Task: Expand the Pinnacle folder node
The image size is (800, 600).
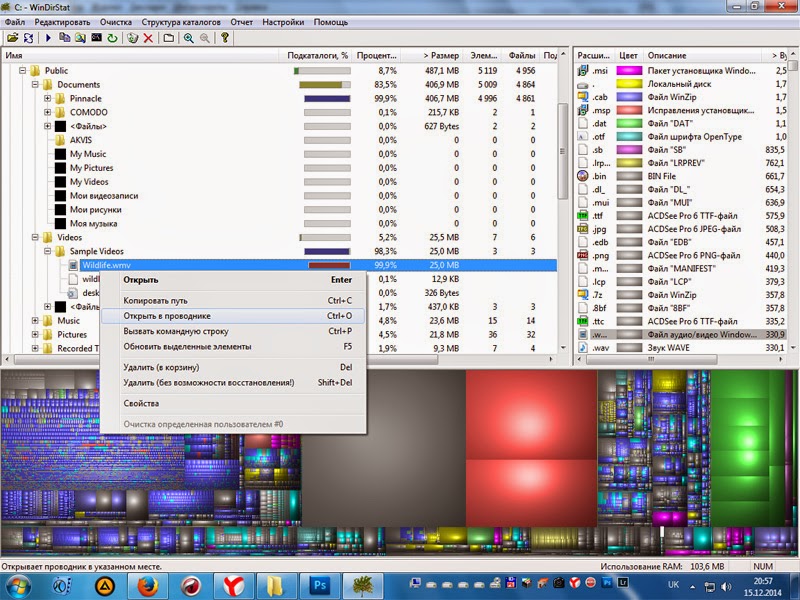Action: tap(47, 98)
